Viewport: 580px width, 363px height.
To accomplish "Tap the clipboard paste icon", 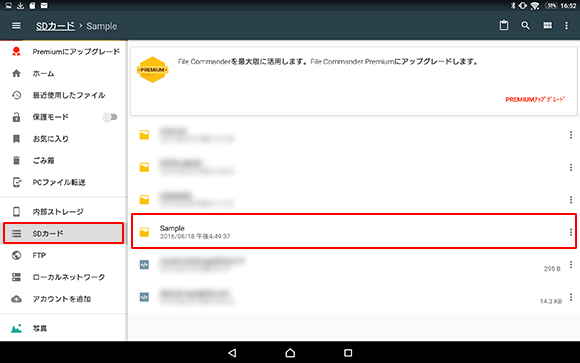I will point(503,25).
